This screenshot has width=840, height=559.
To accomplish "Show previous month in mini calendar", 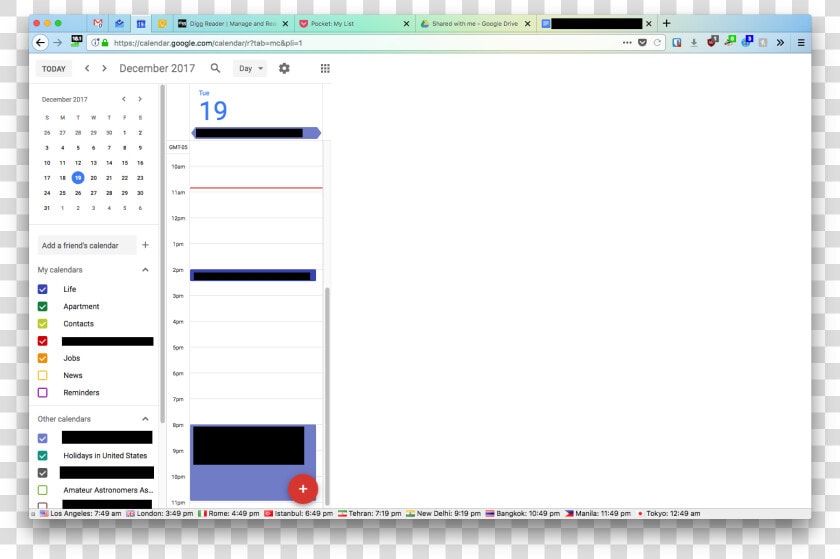I will [x=124, y=99].
